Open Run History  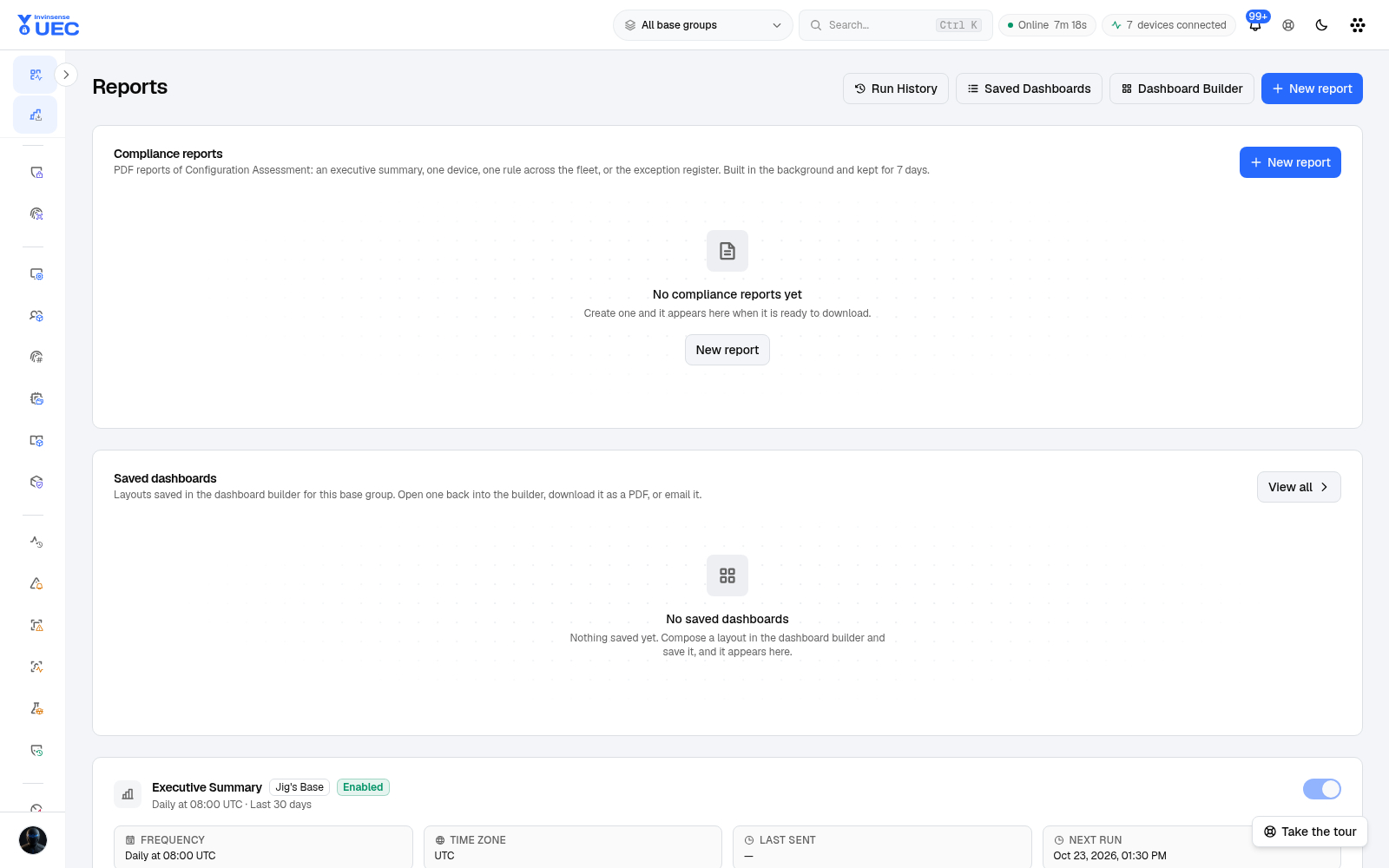point(896,89)
